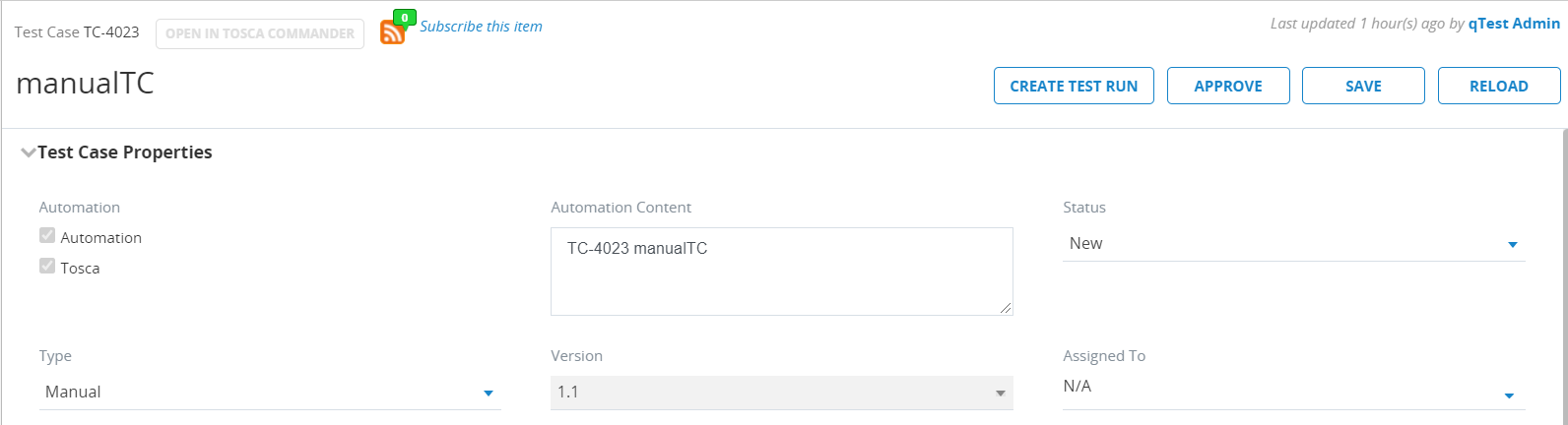The height and width of the screenshot is (425, 1568).
Task: Collapse the Test Case Properties section
Action: point(29,152)
